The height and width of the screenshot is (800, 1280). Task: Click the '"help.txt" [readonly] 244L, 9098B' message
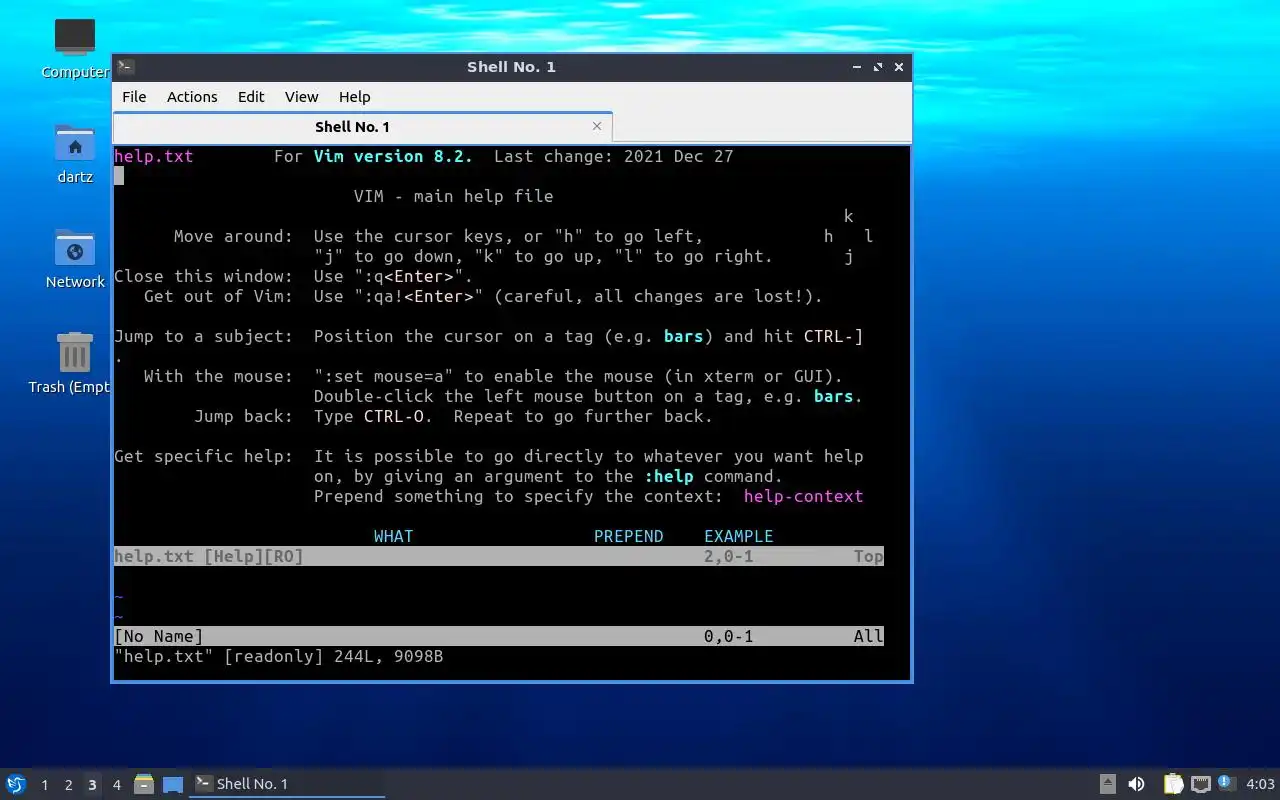278,656
